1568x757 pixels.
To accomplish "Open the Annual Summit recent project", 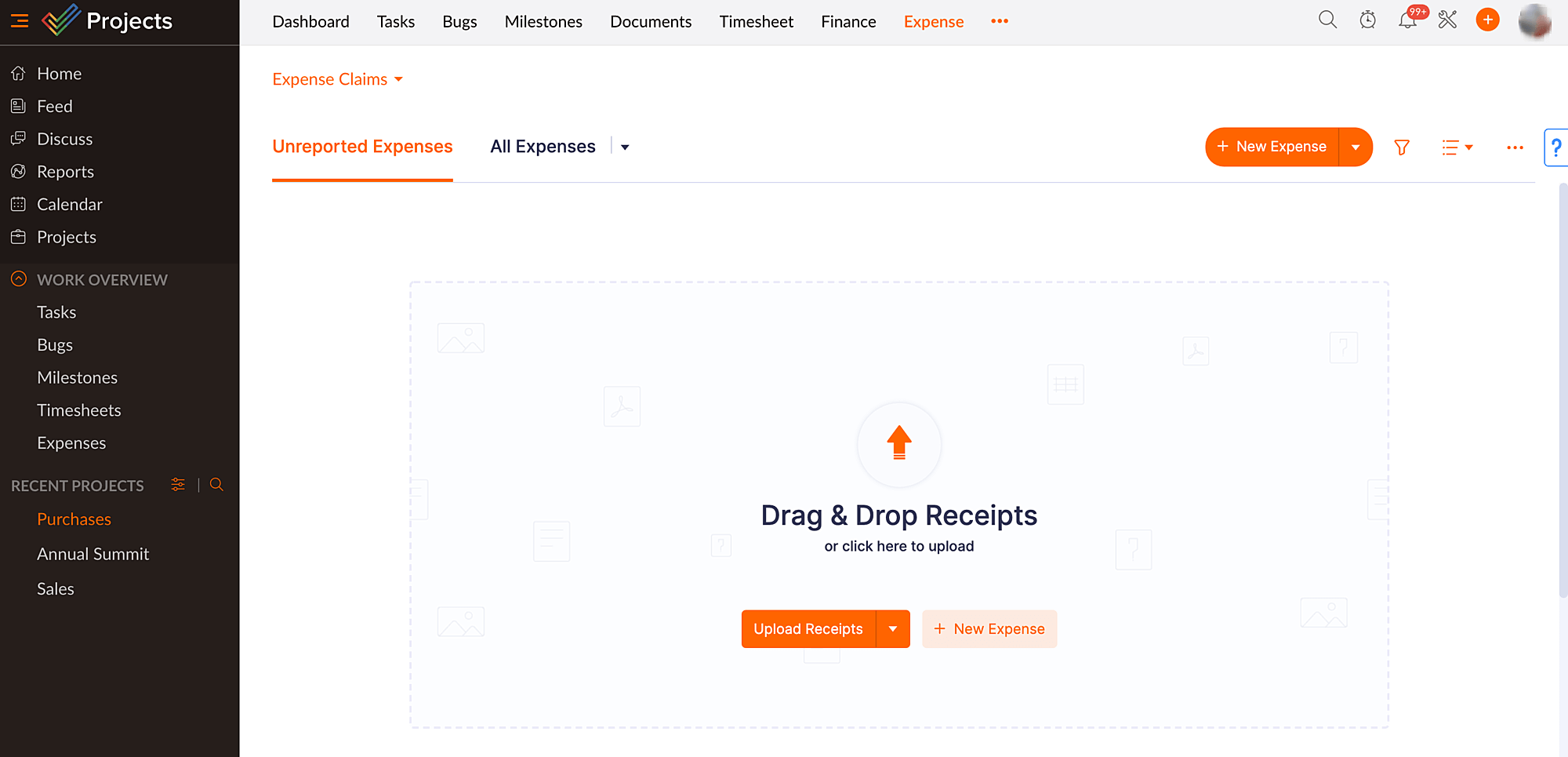I will pos(93,554).
